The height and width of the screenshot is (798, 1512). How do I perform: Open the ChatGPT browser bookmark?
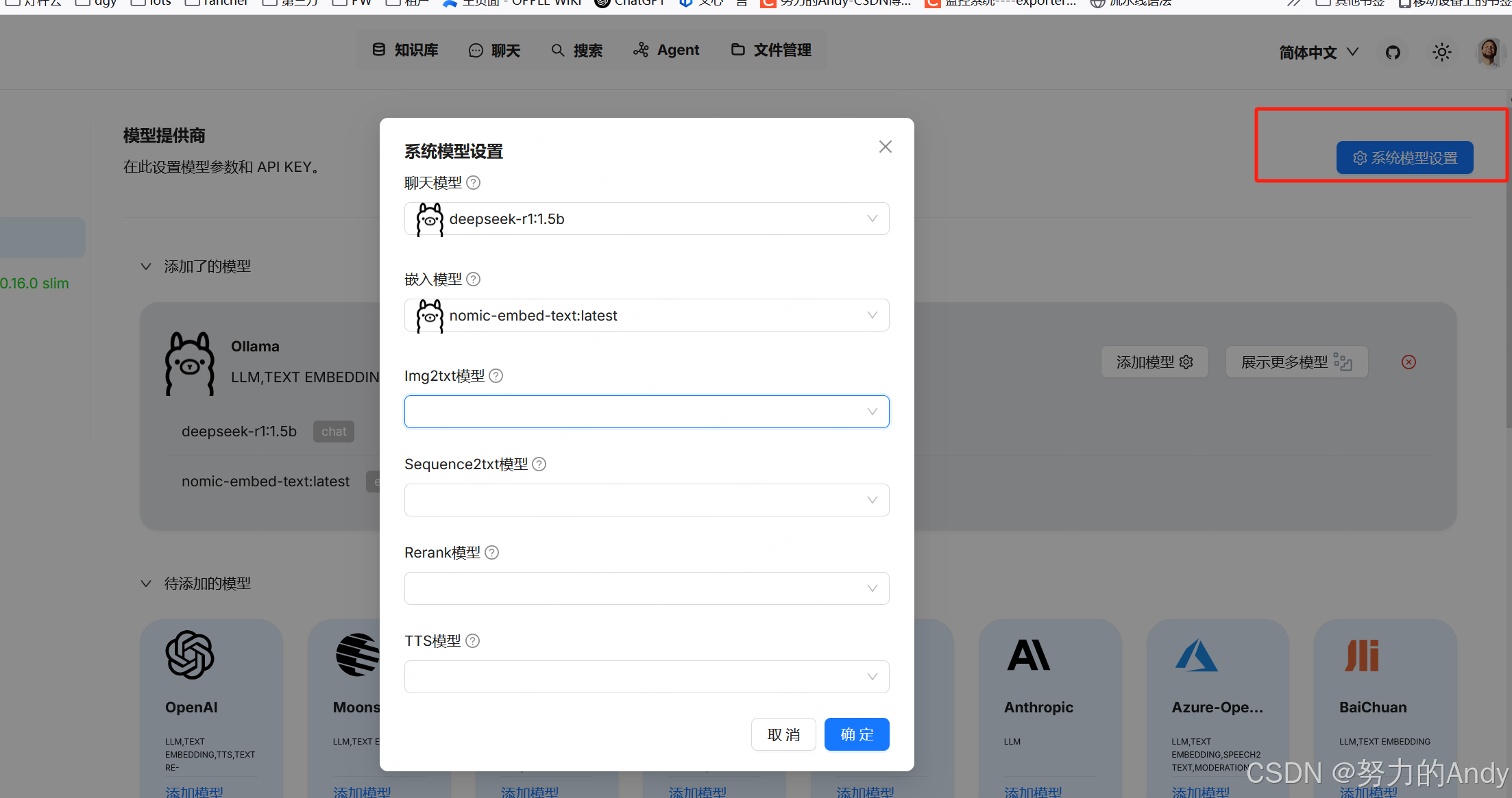click(x=629, y=3)
